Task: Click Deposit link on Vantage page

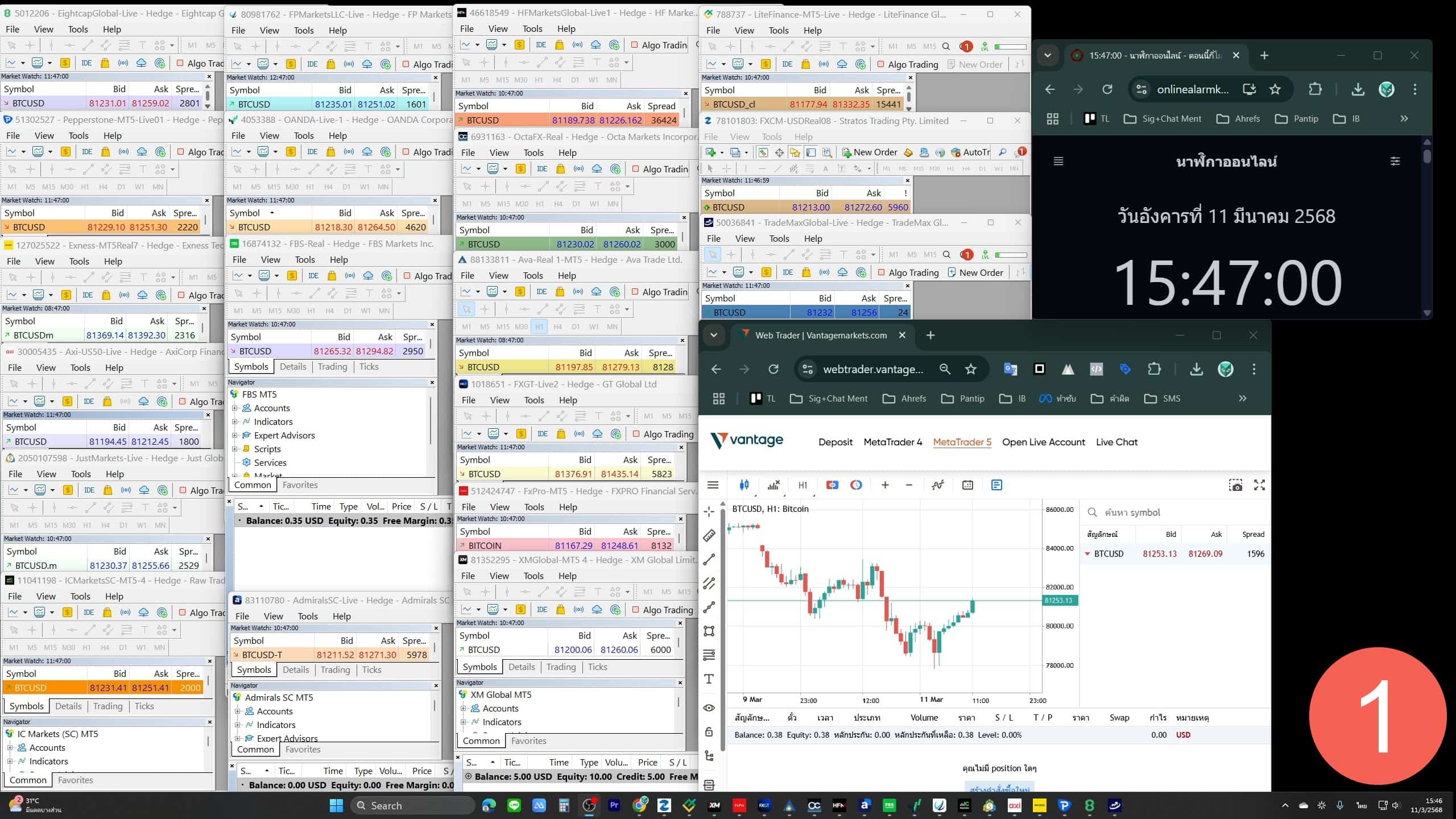Action: click(835, 442)
